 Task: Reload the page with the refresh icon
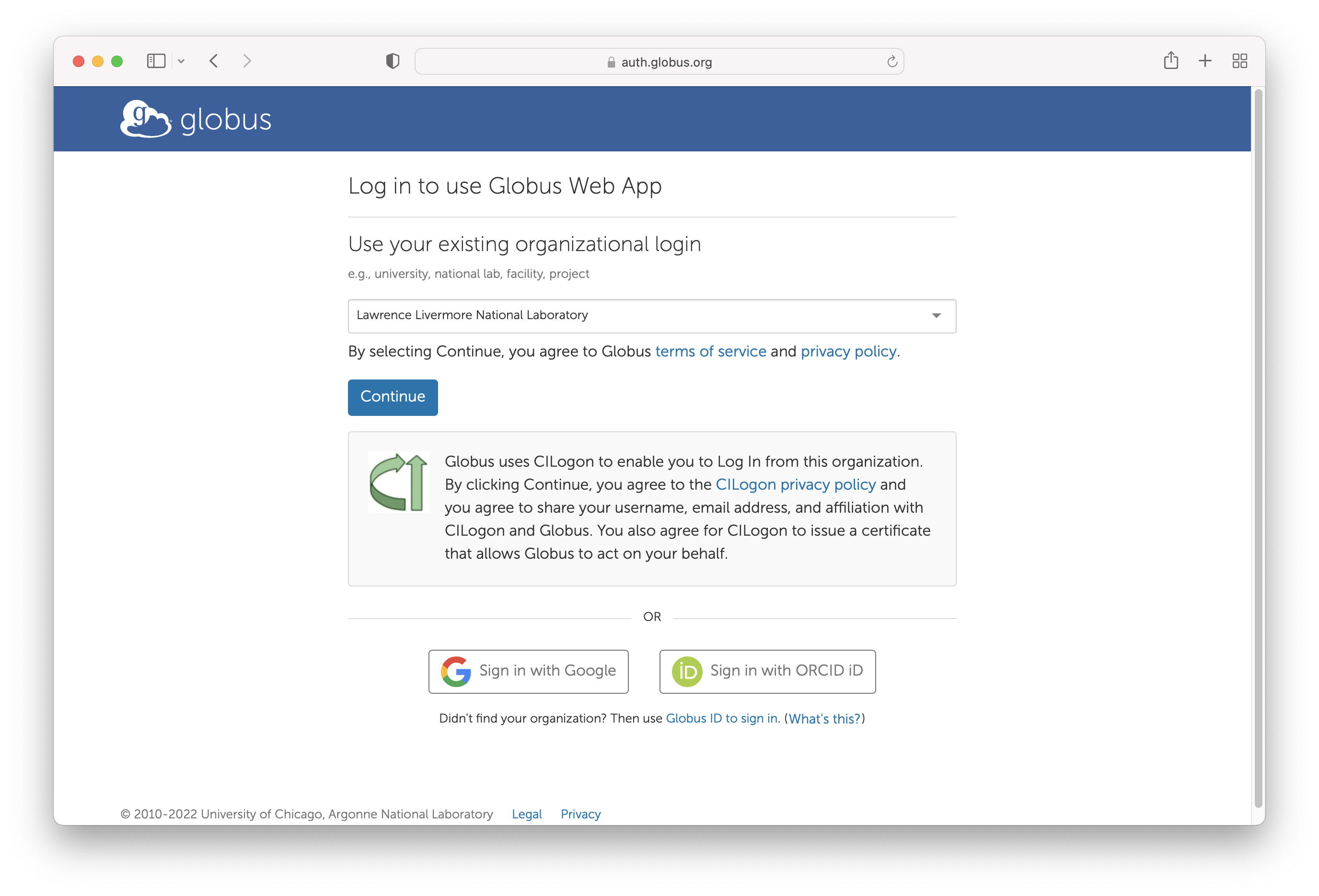[891, 61]
